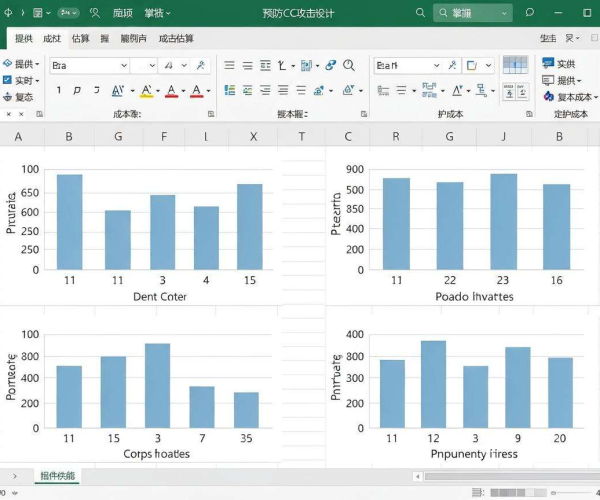Open the font size dropdown

152,65
